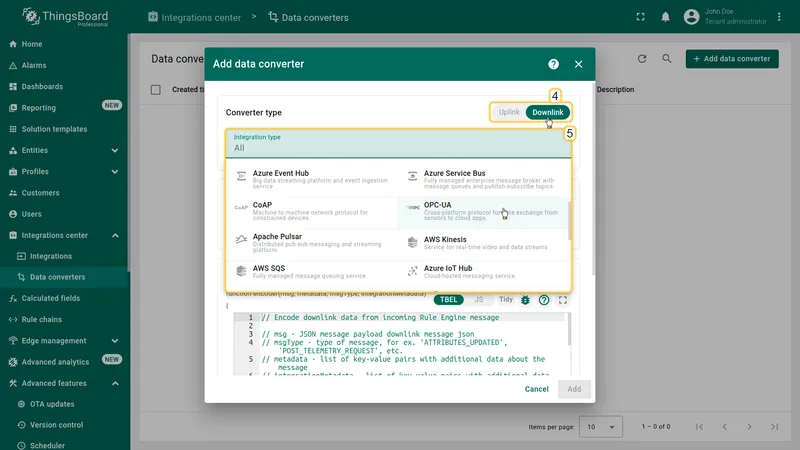Choose Azure Service Bus integration
The height and width of the screenshot is (450, 800).
(483, 180)
